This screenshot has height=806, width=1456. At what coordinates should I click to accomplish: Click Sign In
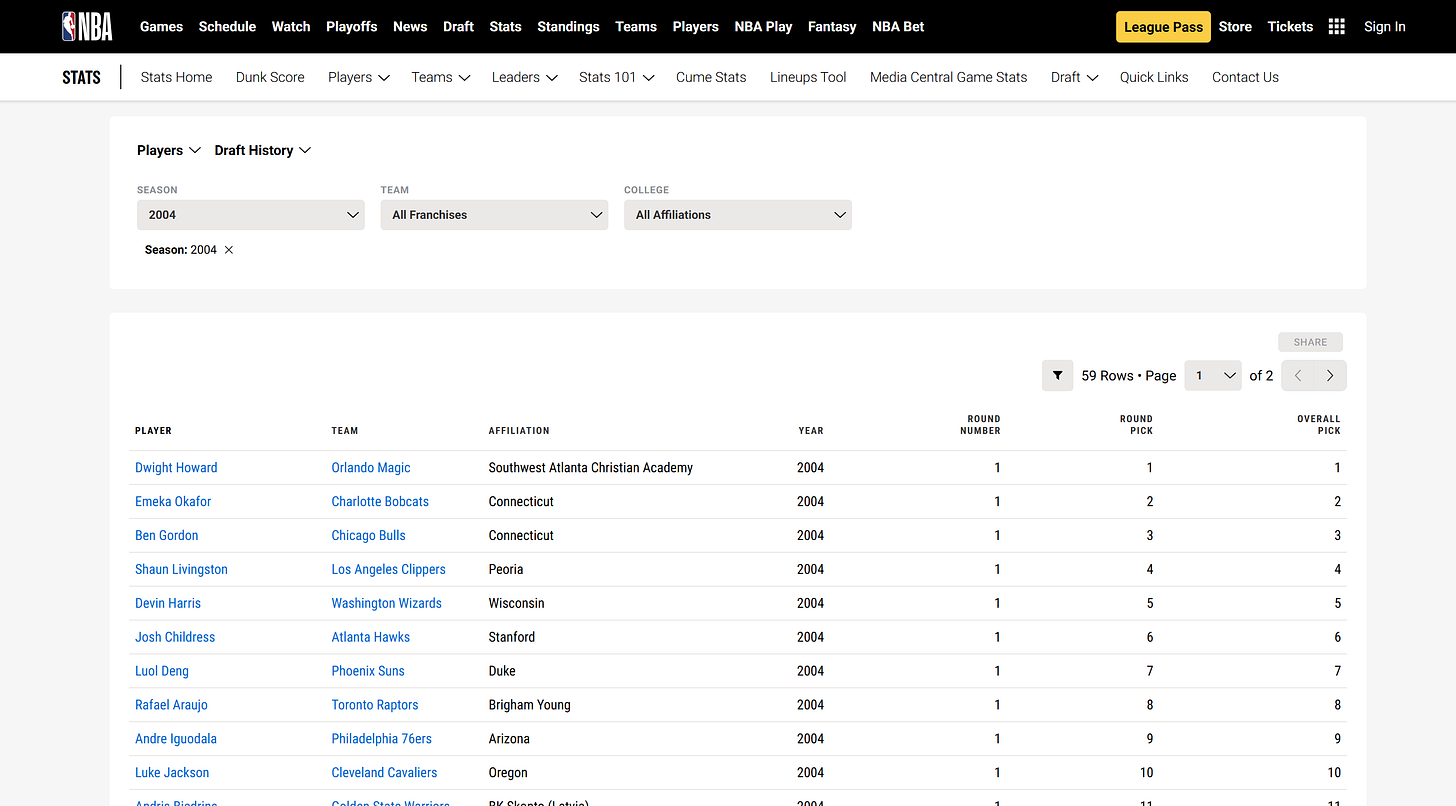click(x=1384, y=27)
